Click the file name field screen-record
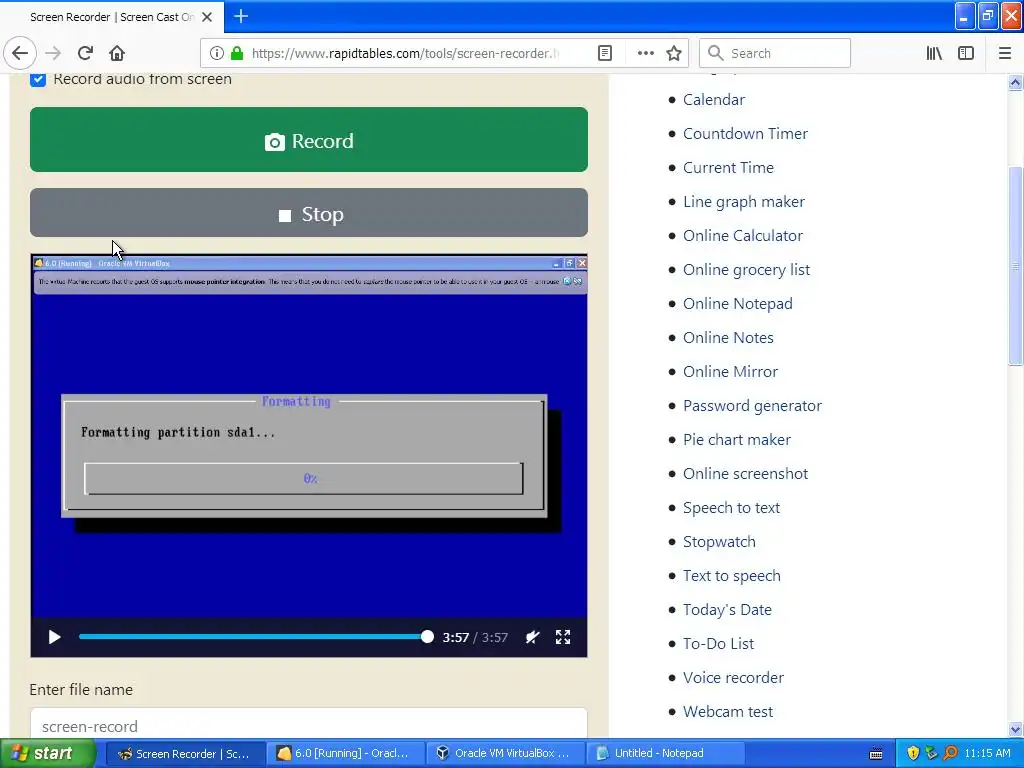Viewport: 1024px width, 768px height. [x=309, y=724]
